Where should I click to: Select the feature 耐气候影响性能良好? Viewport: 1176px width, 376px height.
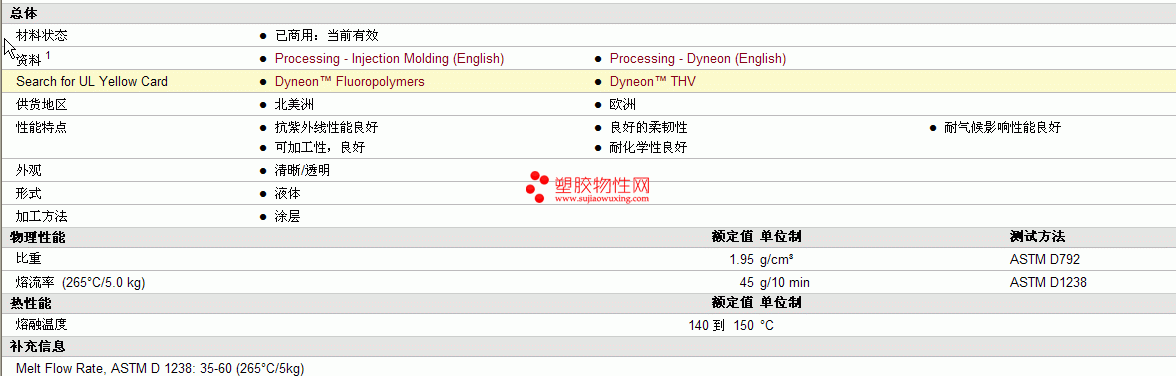coord(1003,128)
